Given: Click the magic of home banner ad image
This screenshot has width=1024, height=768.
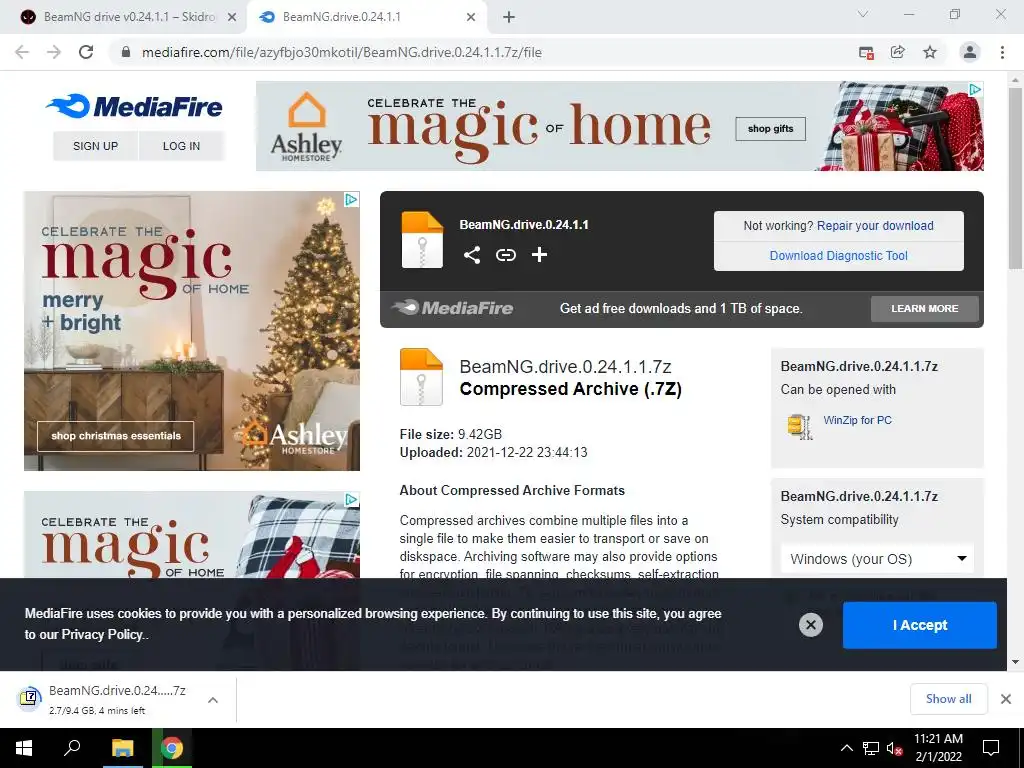Looking at the screenshot, I should 619,126.
